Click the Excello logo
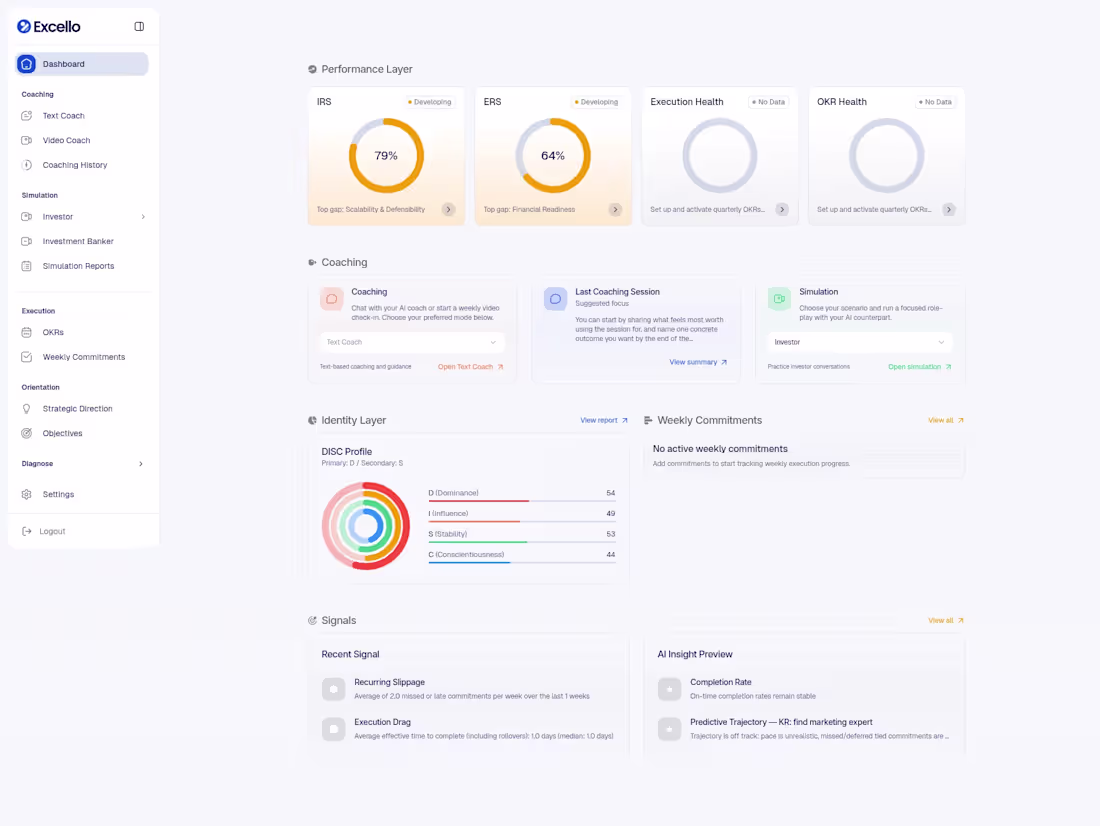Image resolution: width=1100 pixels, height=826 pixels. (49, 26)
